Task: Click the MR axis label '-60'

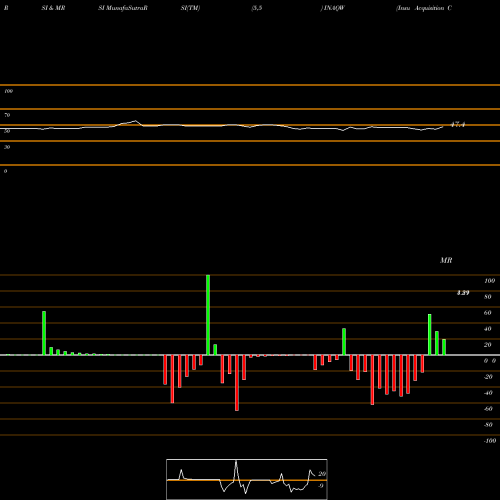Action: coord(488,409)
